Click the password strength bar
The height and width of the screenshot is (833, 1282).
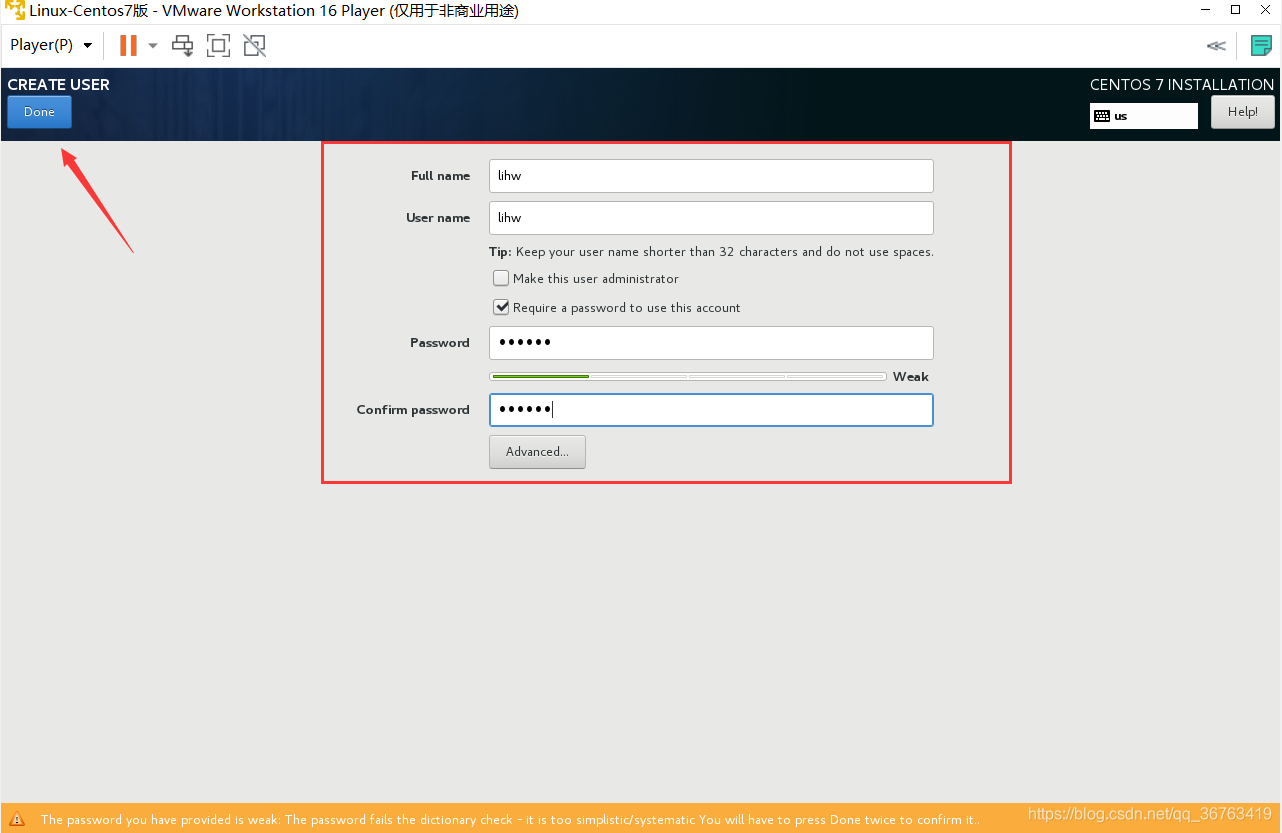688,377
